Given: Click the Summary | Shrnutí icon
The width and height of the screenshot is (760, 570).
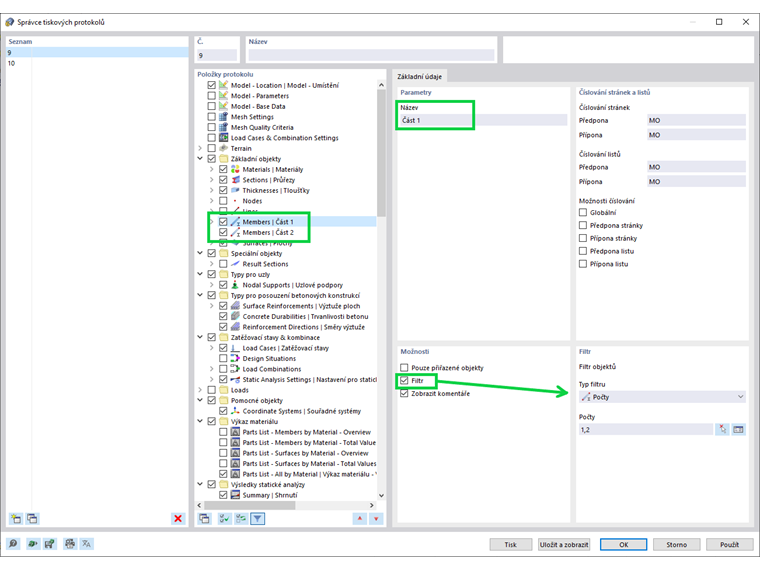Looking at the screenshot, I should pyautogui.click(x=235, y=495).
